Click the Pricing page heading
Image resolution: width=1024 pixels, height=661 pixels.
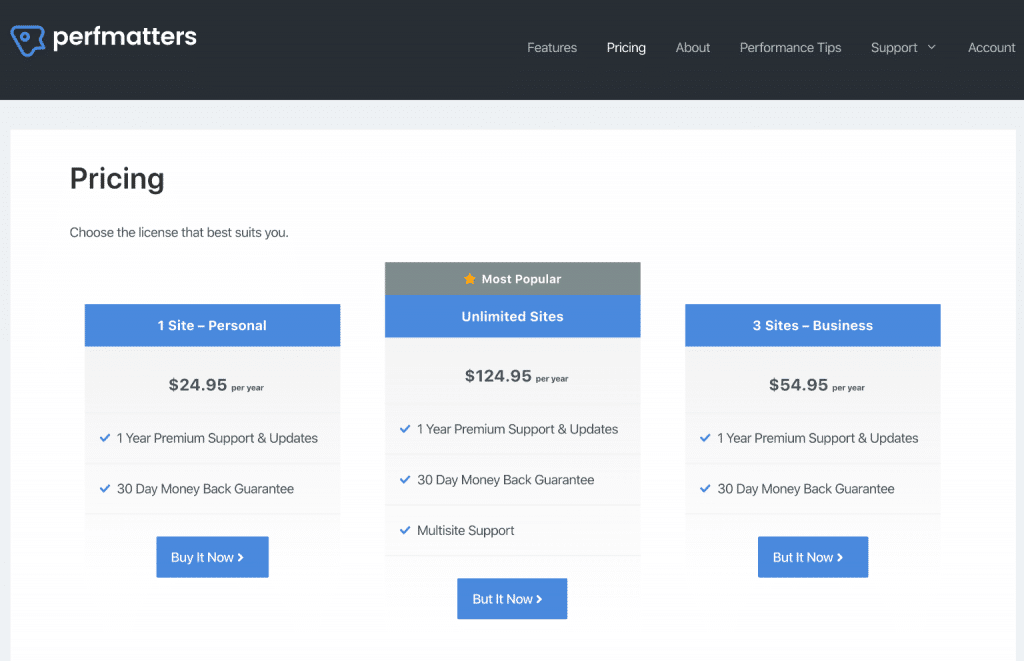[x=117, y=179]
